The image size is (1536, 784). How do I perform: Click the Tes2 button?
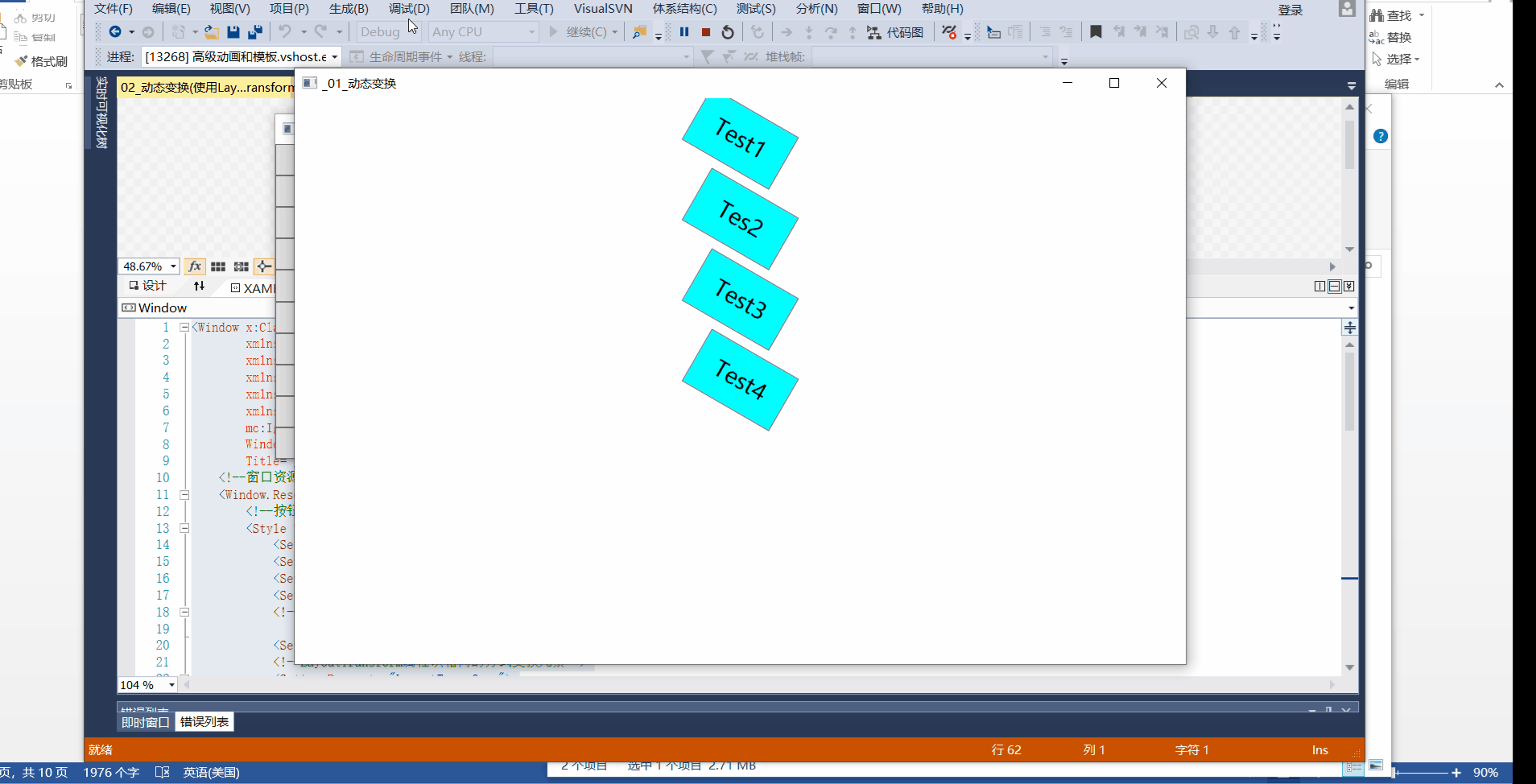click(740, 219)
